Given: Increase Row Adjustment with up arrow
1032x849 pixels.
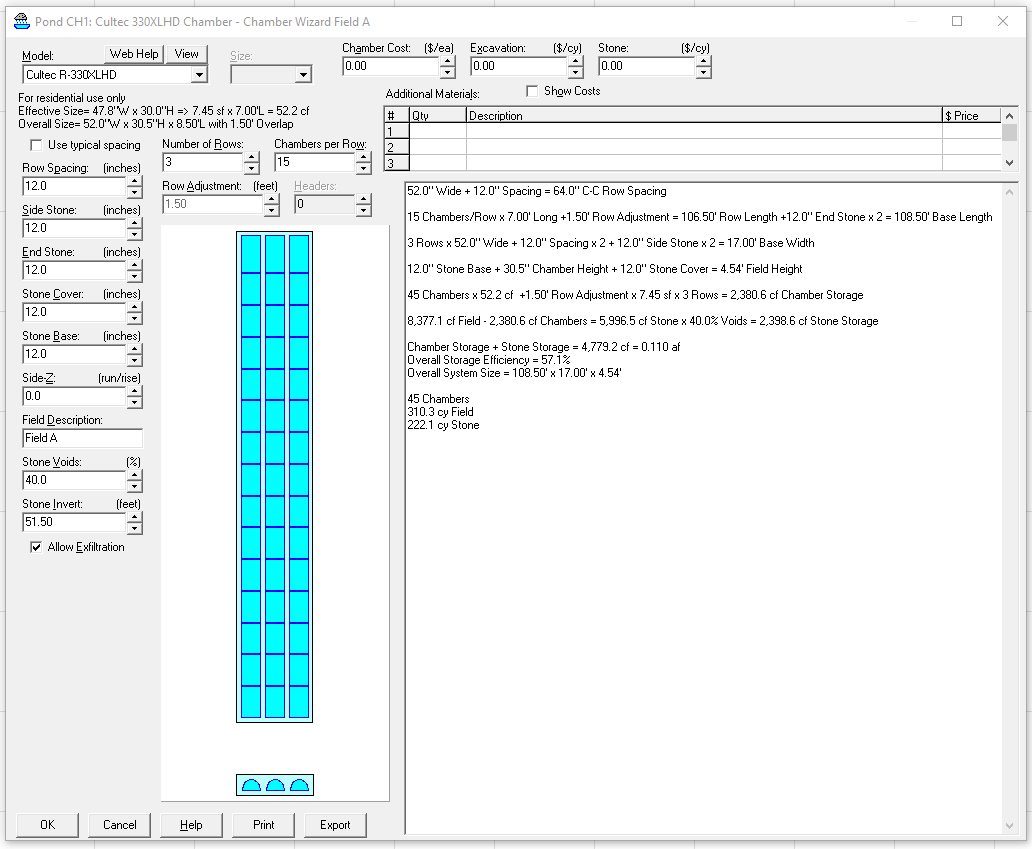Looking at the screenshot, I should coord(271,199).
